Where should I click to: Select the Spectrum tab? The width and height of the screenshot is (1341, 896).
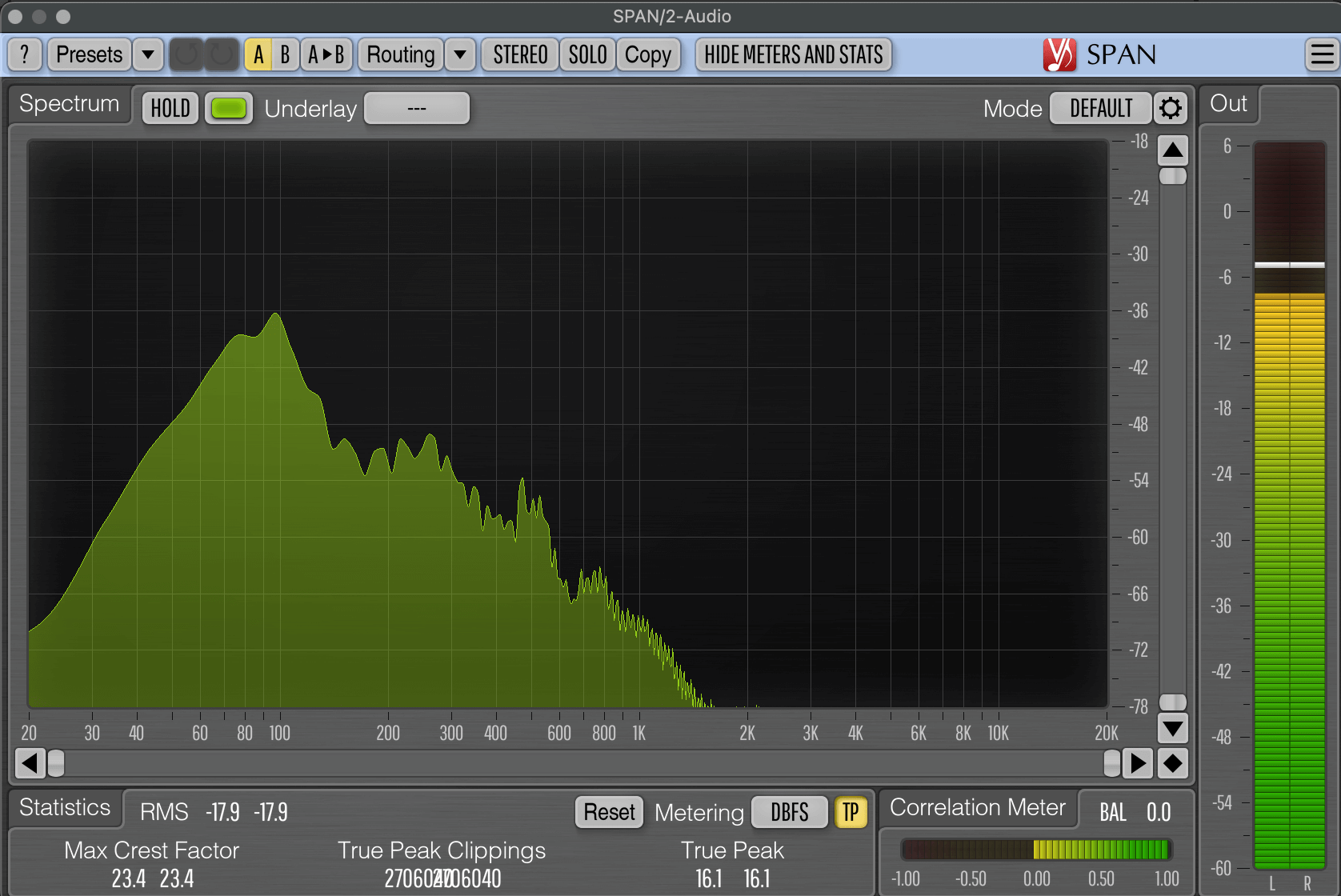(68, 104)
